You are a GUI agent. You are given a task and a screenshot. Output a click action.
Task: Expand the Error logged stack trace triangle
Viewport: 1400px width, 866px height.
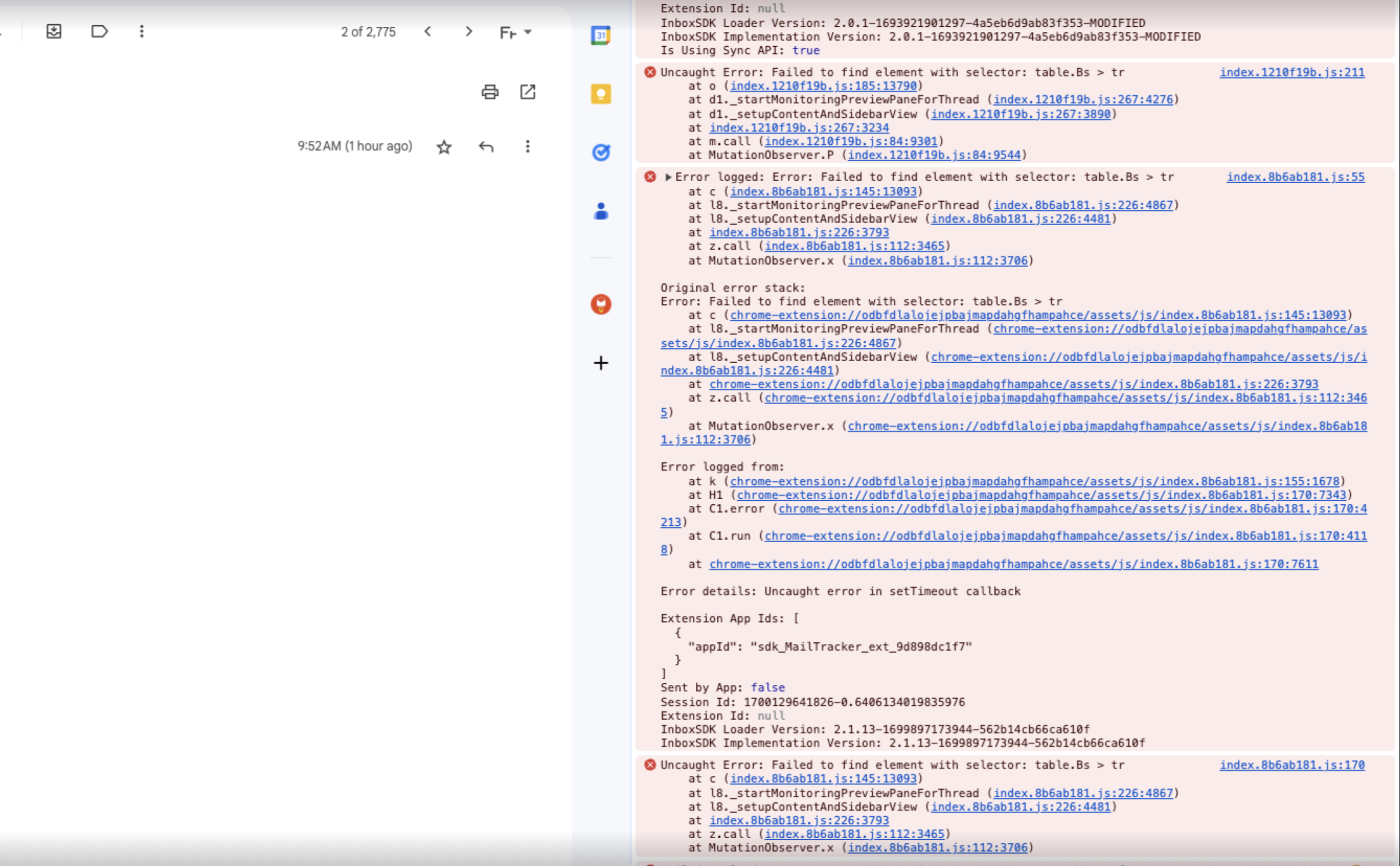(668, 177)
